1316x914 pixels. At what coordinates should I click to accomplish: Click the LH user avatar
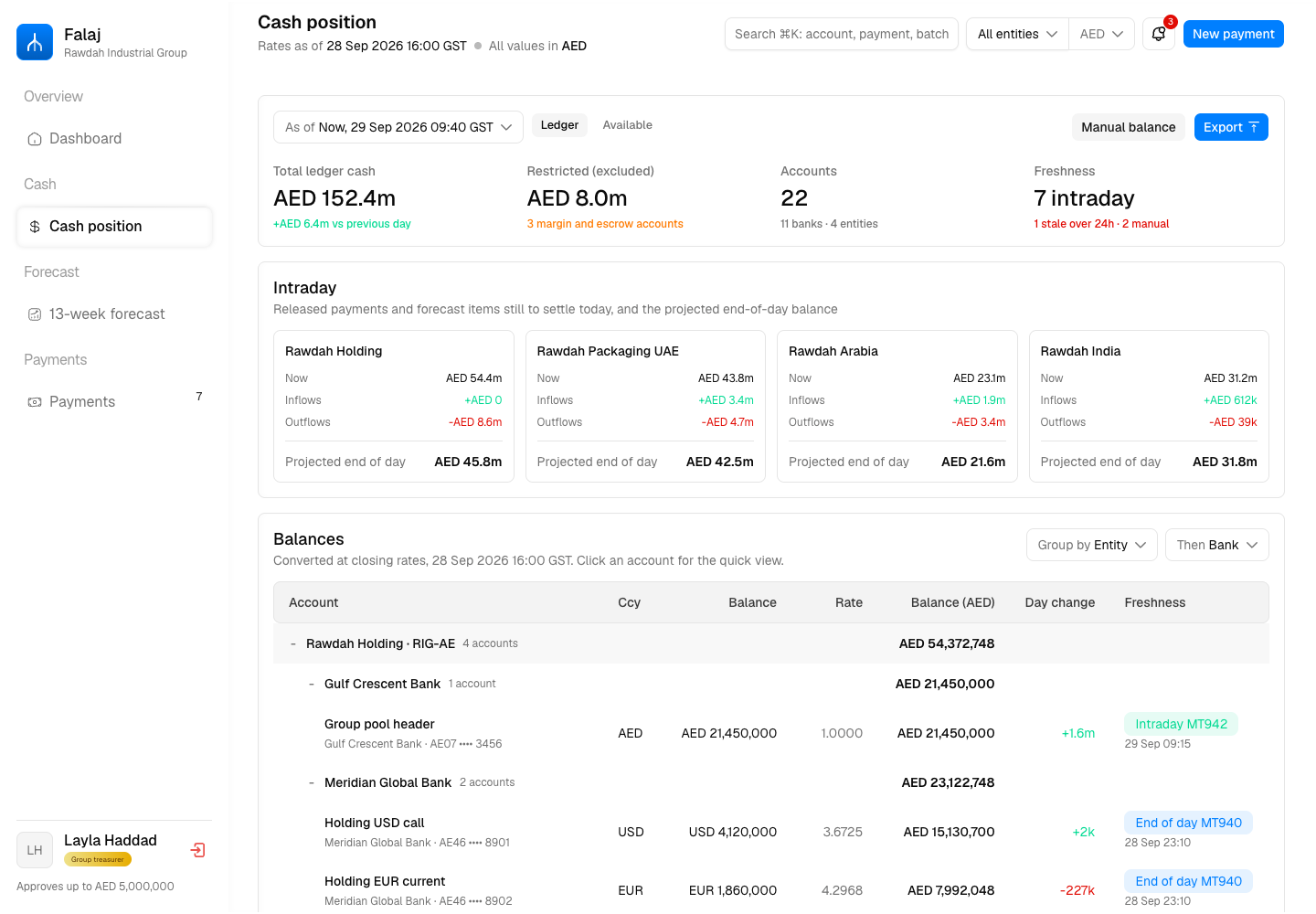(35, 850)
